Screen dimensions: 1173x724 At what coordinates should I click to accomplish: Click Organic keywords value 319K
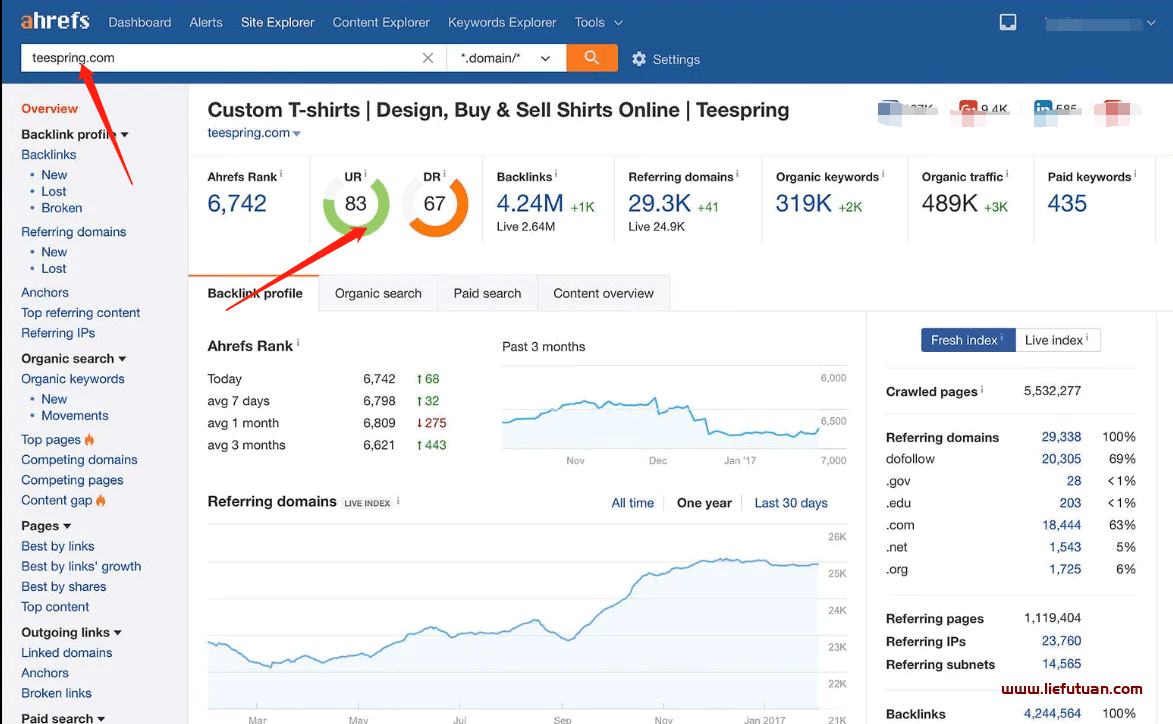pyautogui.click(x=803, y=203)
